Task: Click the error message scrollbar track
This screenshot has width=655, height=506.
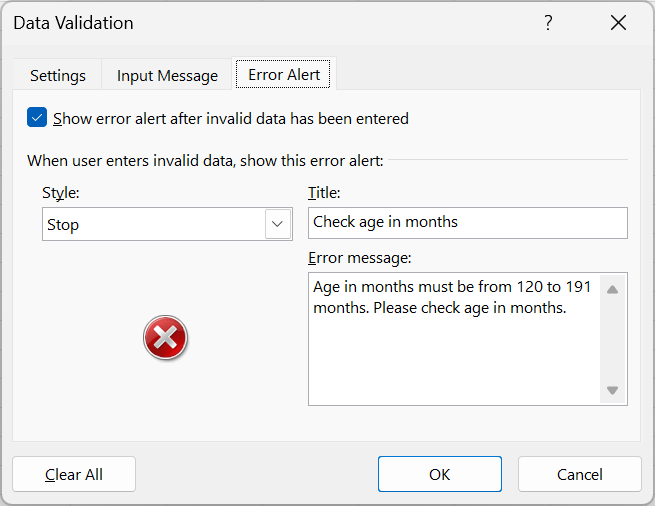Action: tap(612, 340)
